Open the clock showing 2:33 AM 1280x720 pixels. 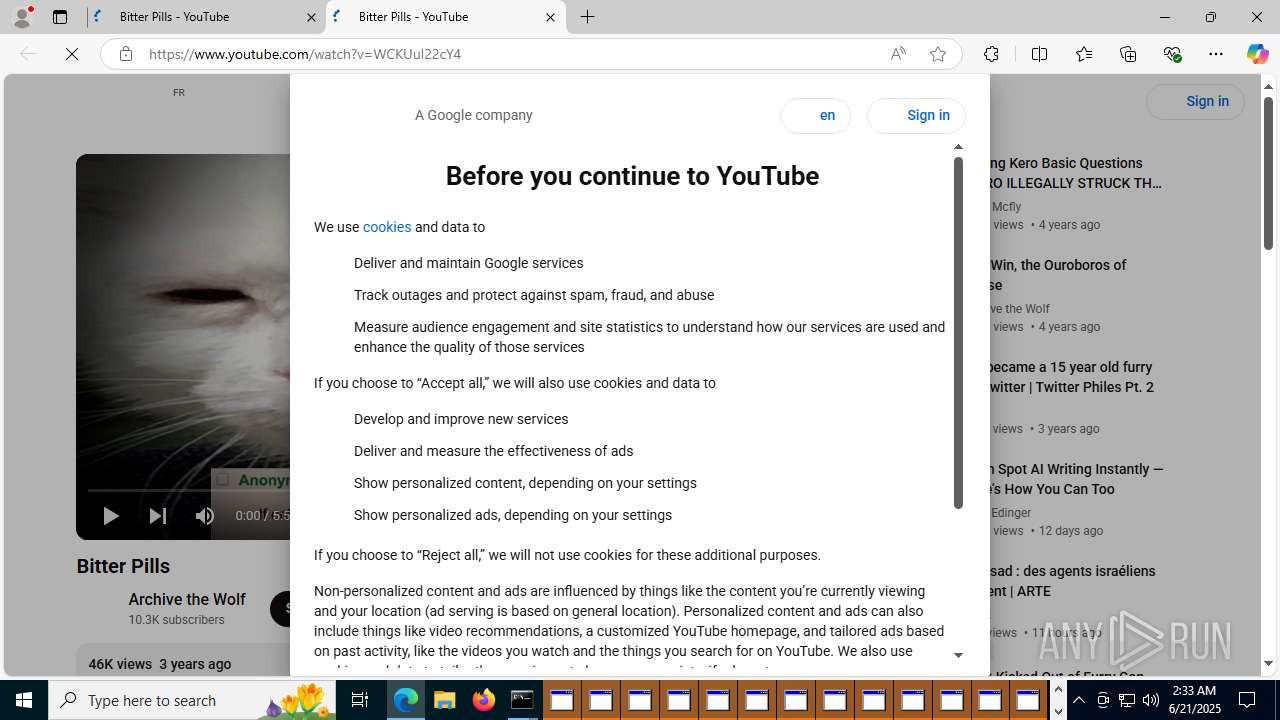click(1194, 700)
